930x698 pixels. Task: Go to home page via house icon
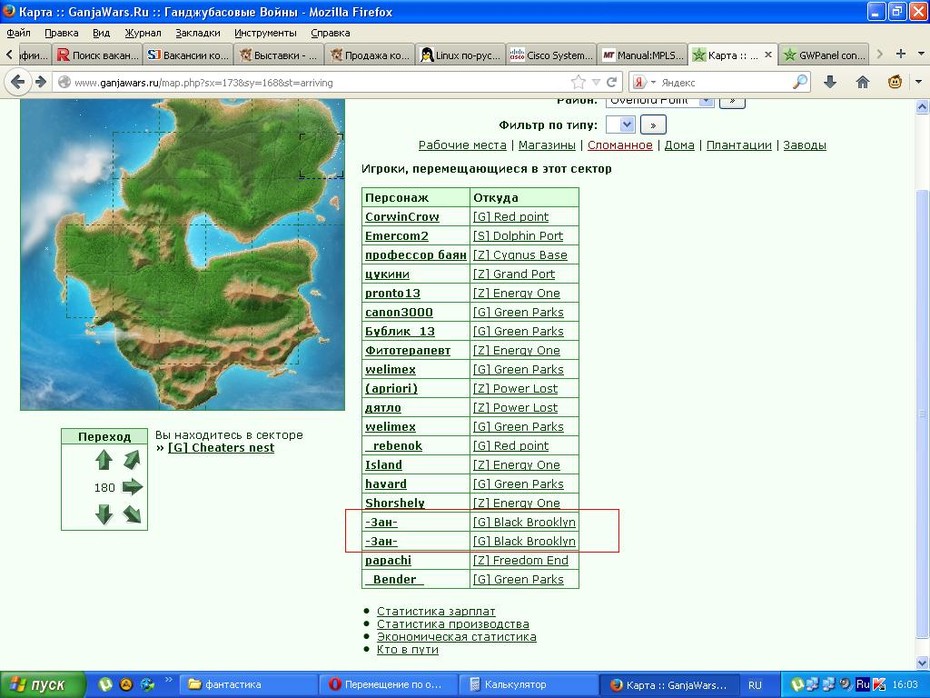(x=862, y=82)
